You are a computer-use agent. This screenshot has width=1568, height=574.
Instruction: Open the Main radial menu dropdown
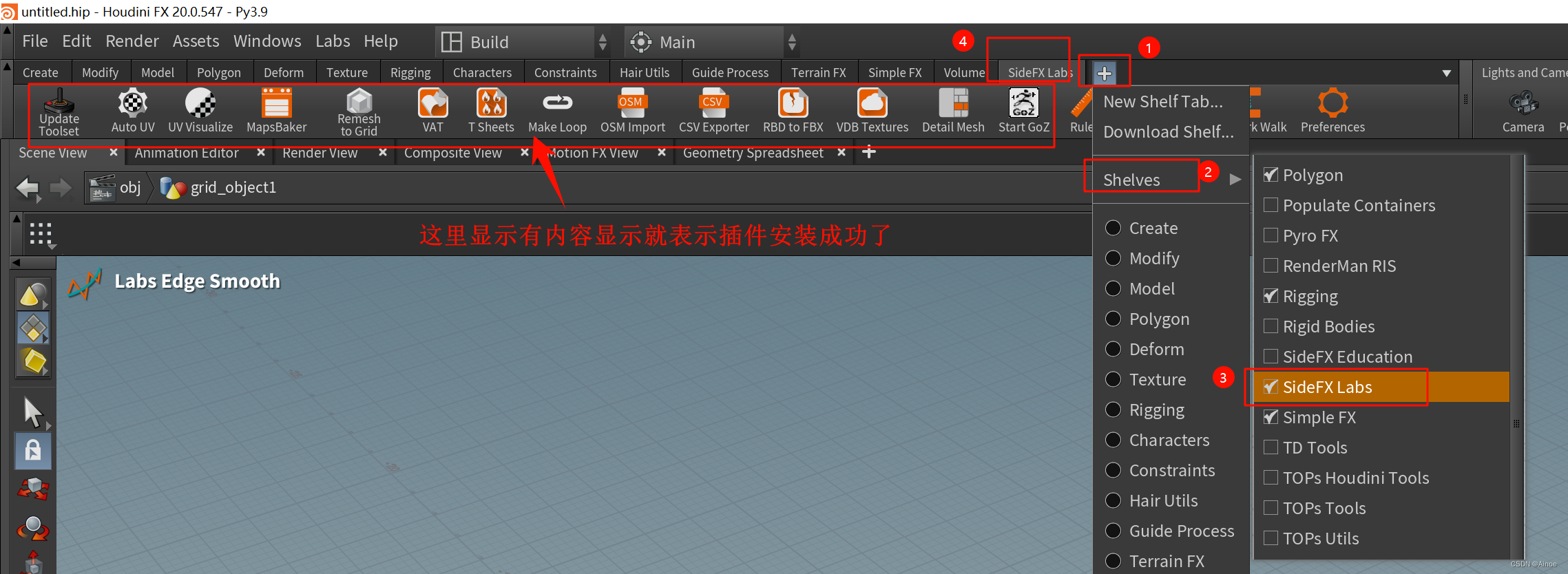point(712,42)
